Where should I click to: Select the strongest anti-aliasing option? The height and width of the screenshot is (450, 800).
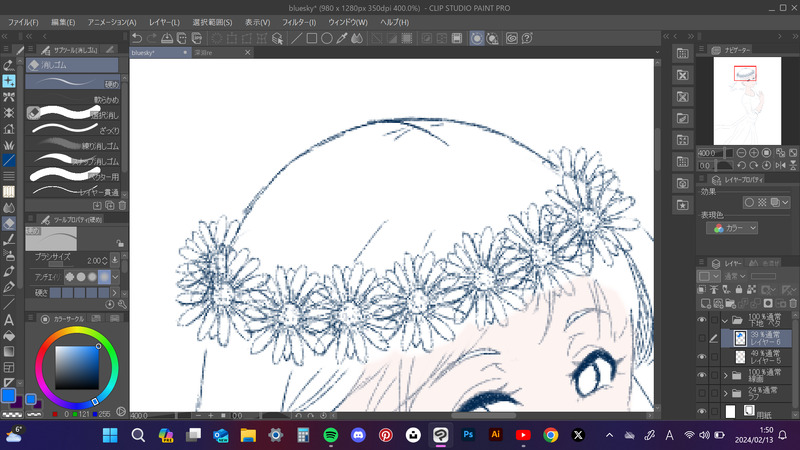(x=104, y=277)
